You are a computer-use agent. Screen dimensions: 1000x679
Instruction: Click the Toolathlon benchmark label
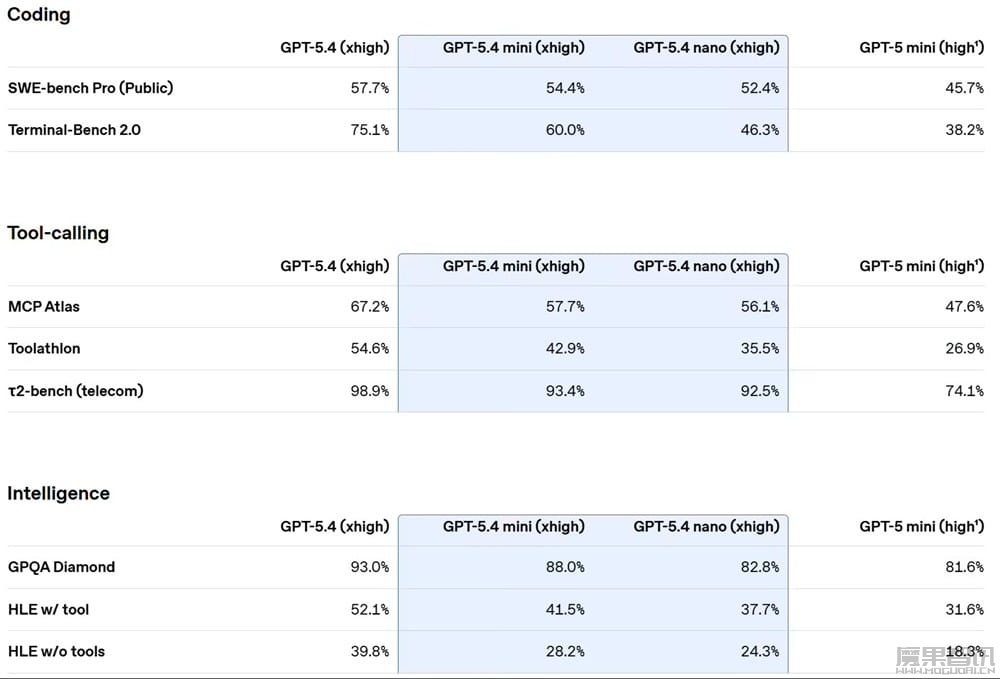pyautogui.click(x=44, y=349)
